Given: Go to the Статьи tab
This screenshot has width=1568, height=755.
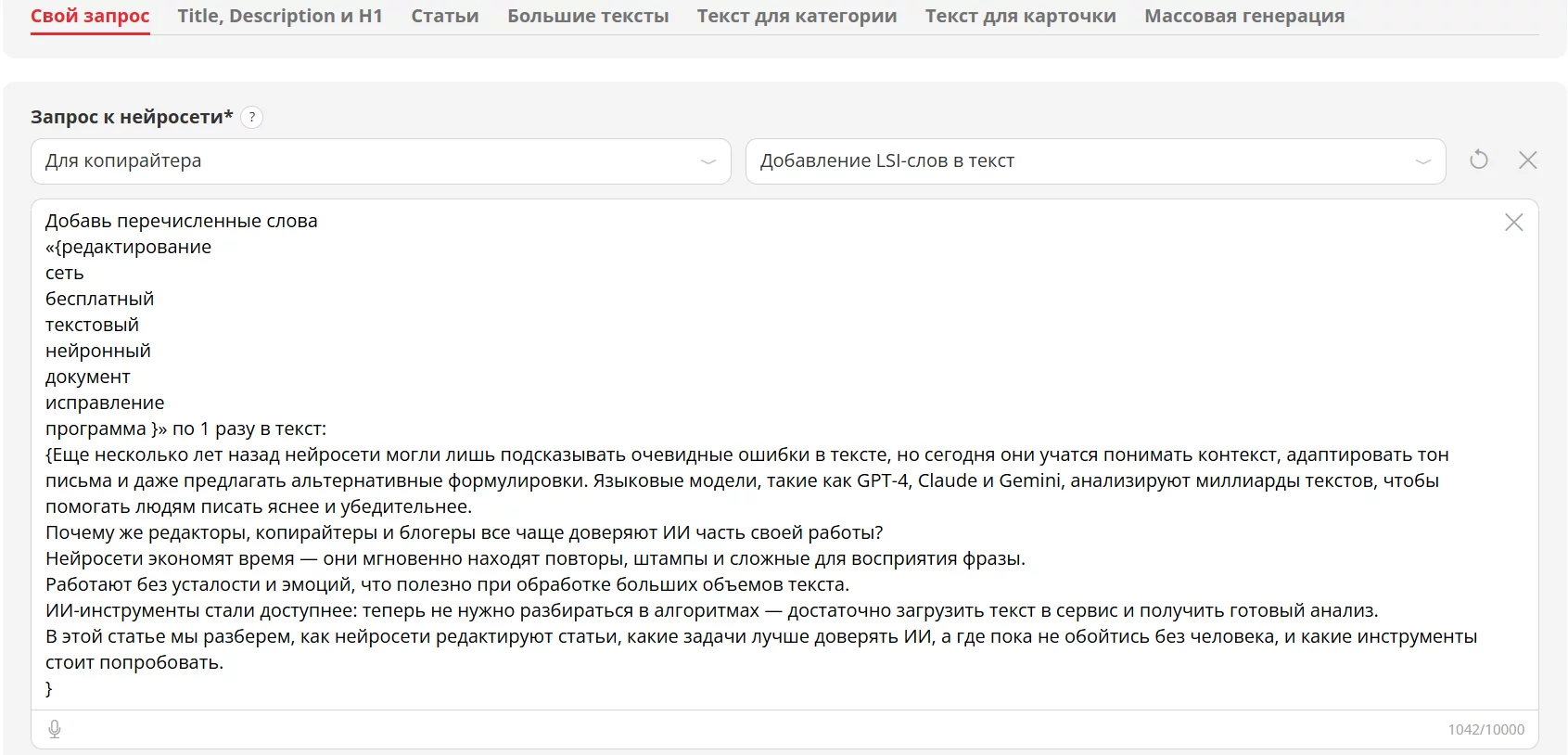Looking at the screenshot, I should [x=445, y=17].
